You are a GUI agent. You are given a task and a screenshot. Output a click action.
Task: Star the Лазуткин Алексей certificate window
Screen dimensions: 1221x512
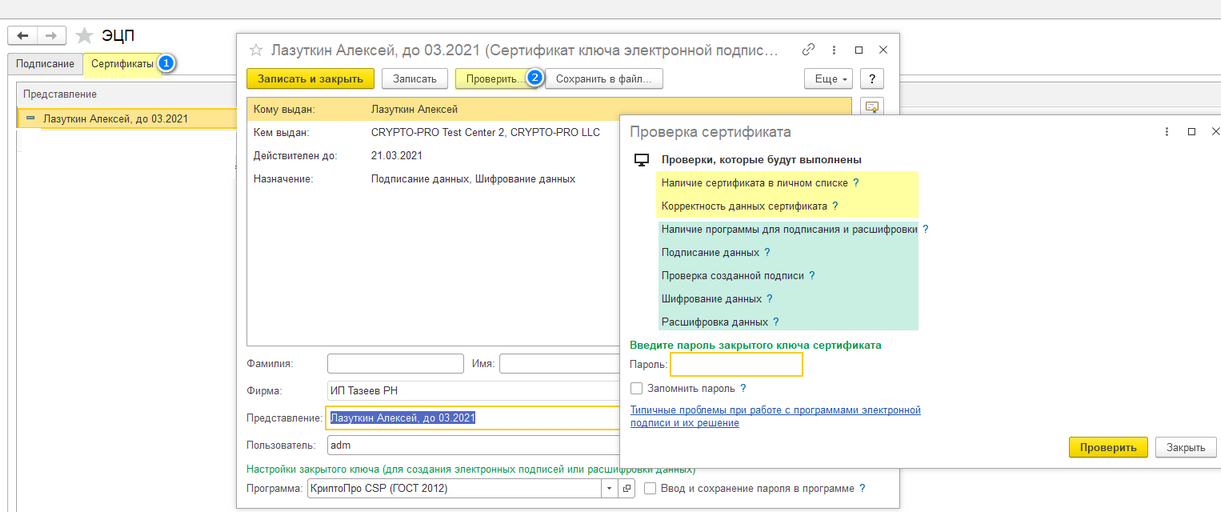[x=256, y=50]
